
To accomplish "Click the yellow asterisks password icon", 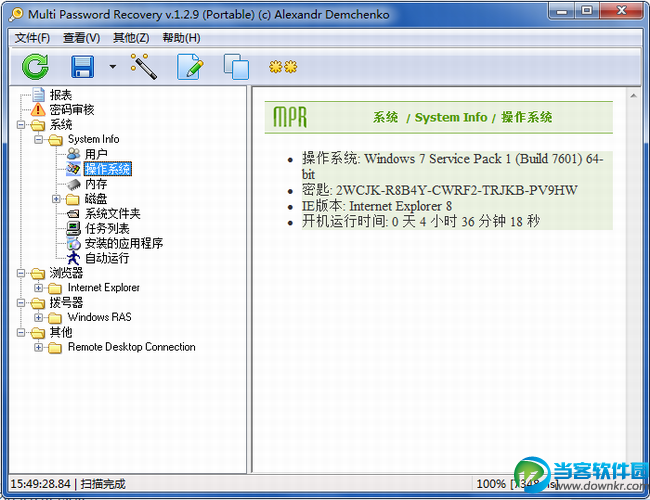I will pyautogui.click(x=283, y=66).
